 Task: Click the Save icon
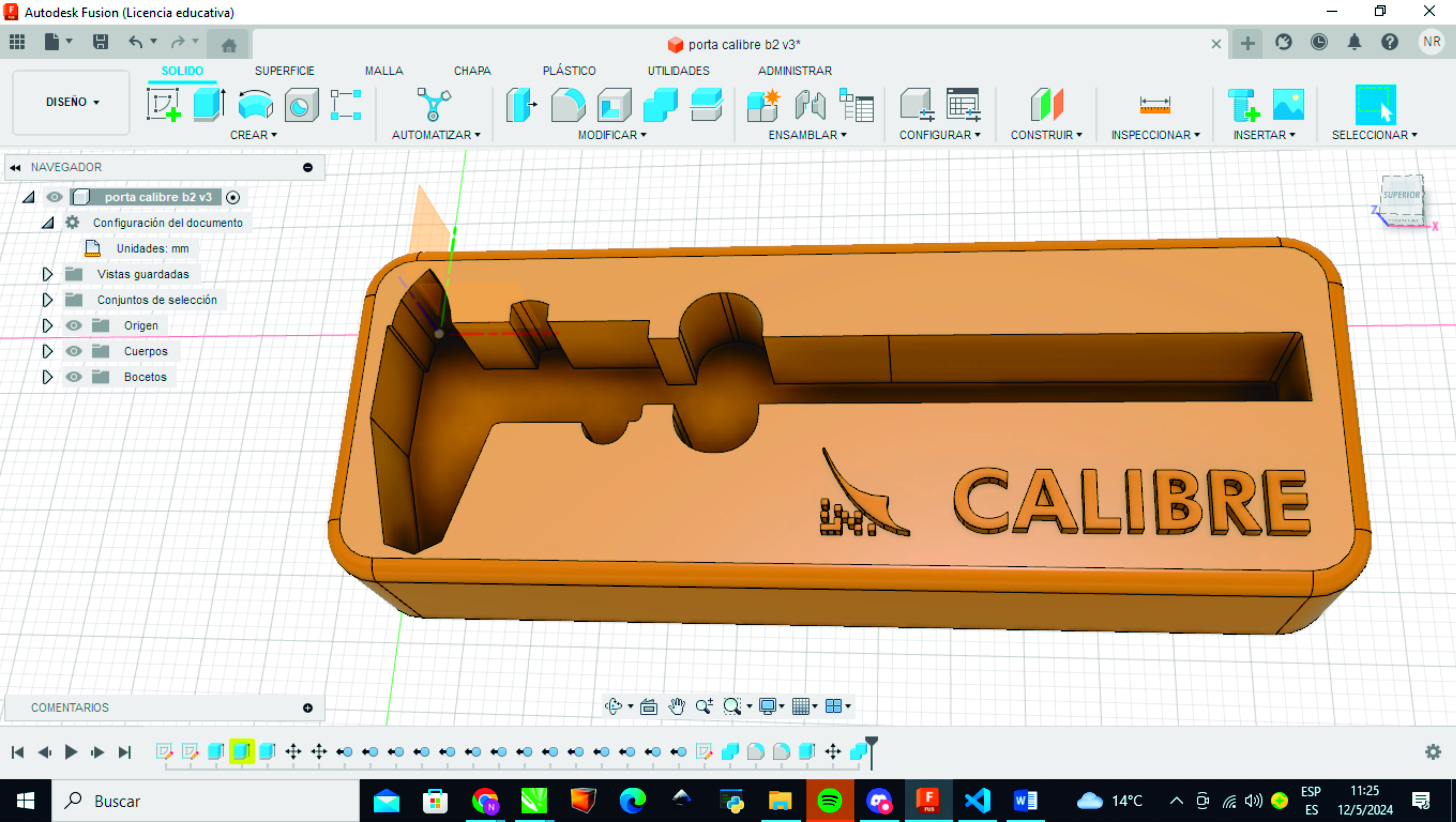[101, 42]
